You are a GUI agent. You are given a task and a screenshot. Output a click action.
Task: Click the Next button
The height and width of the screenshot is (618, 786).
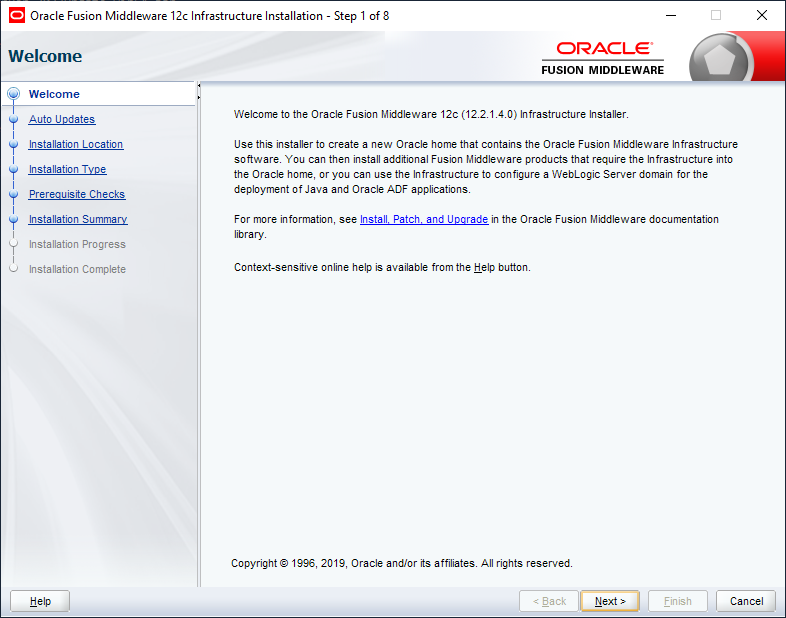[610, 601]
